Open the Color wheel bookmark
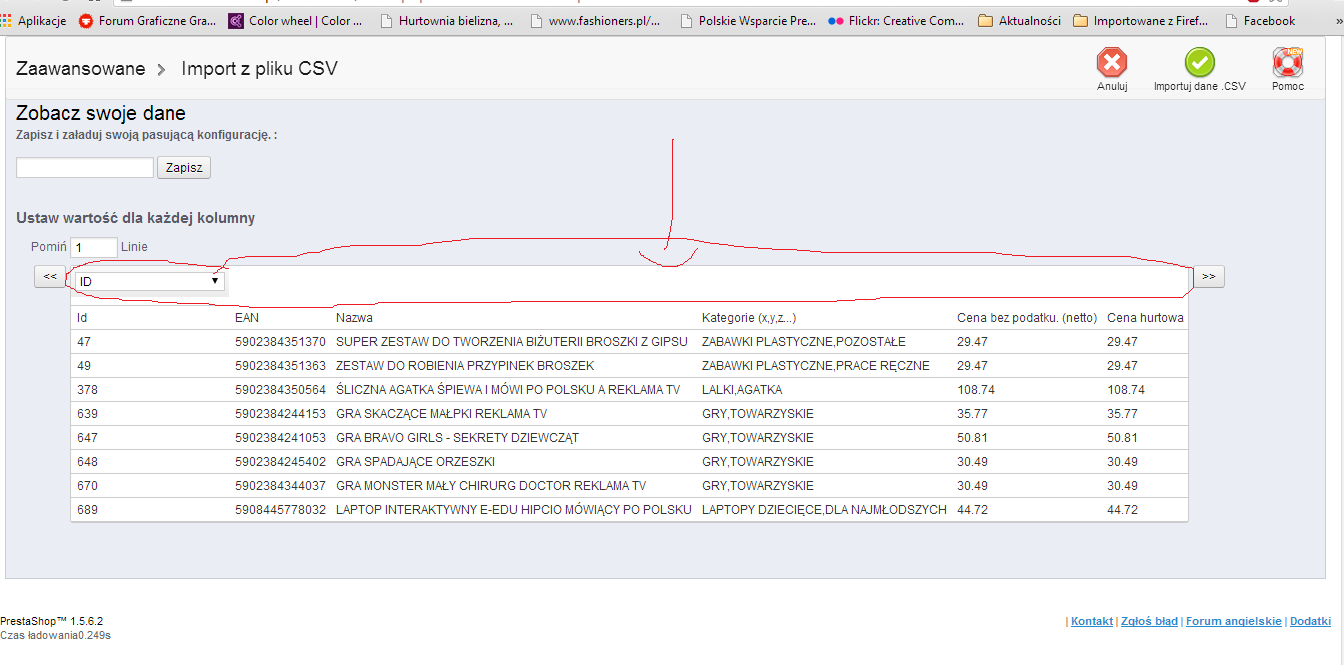The image size is (1344, 665). [297, 20]
